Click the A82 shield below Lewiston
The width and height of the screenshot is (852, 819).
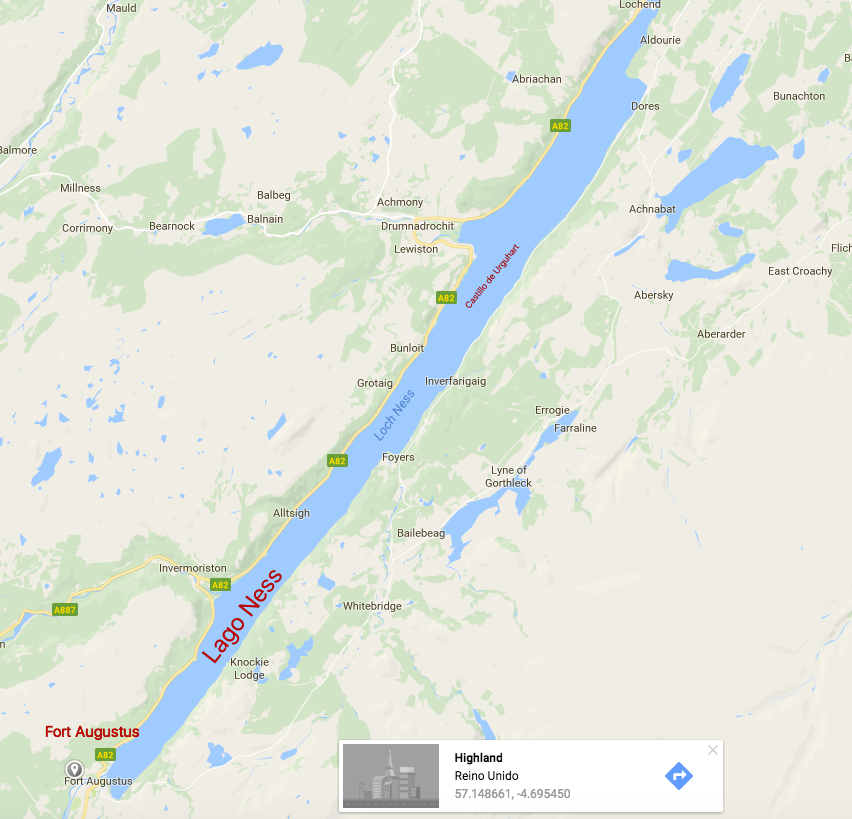pyautogui.click(x=446, y=298)
